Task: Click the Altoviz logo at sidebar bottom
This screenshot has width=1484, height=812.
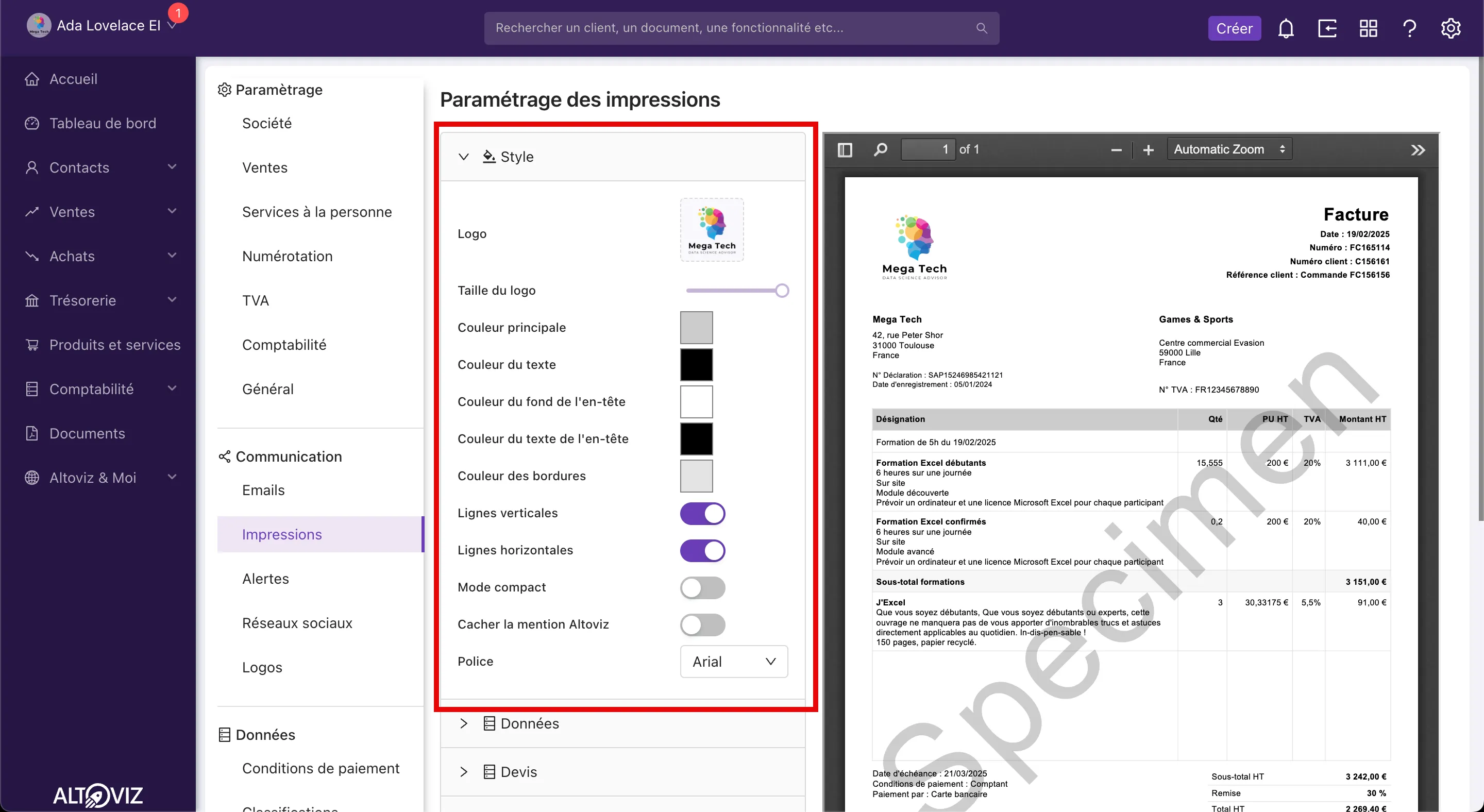Action: [x=98, y=796]
